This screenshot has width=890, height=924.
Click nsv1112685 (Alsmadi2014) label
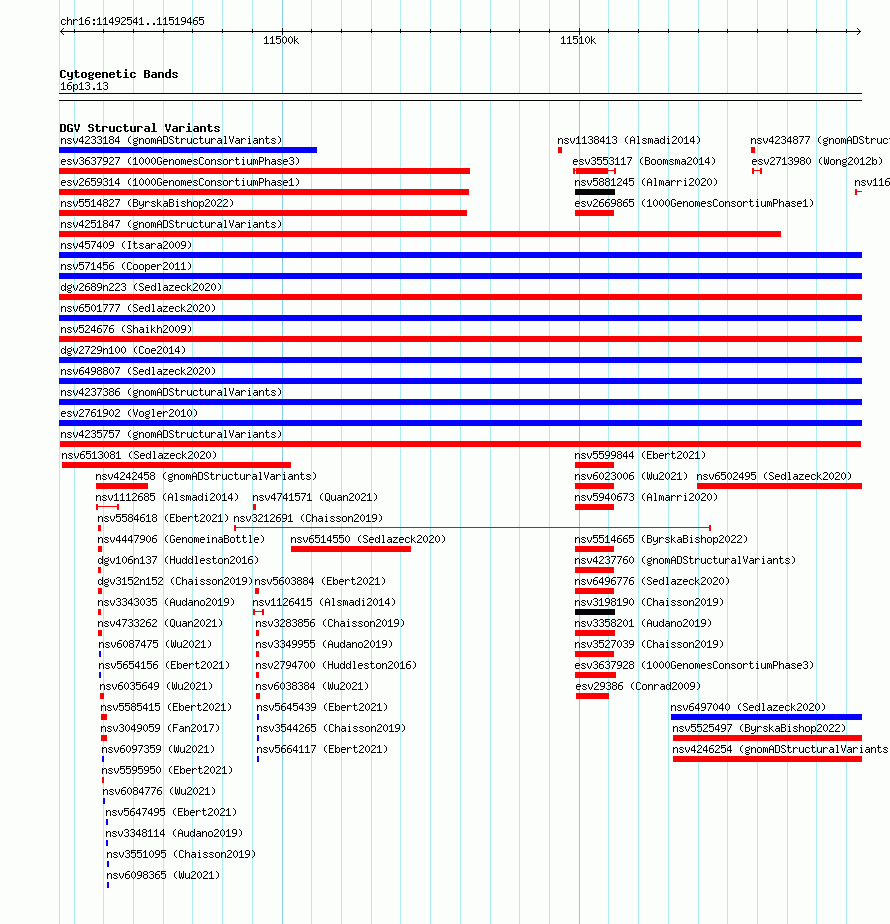tap(167, 497)
